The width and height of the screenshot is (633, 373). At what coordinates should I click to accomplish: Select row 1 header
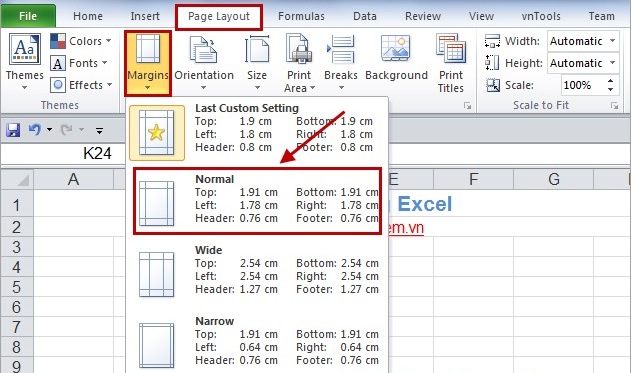click(17, 205)
